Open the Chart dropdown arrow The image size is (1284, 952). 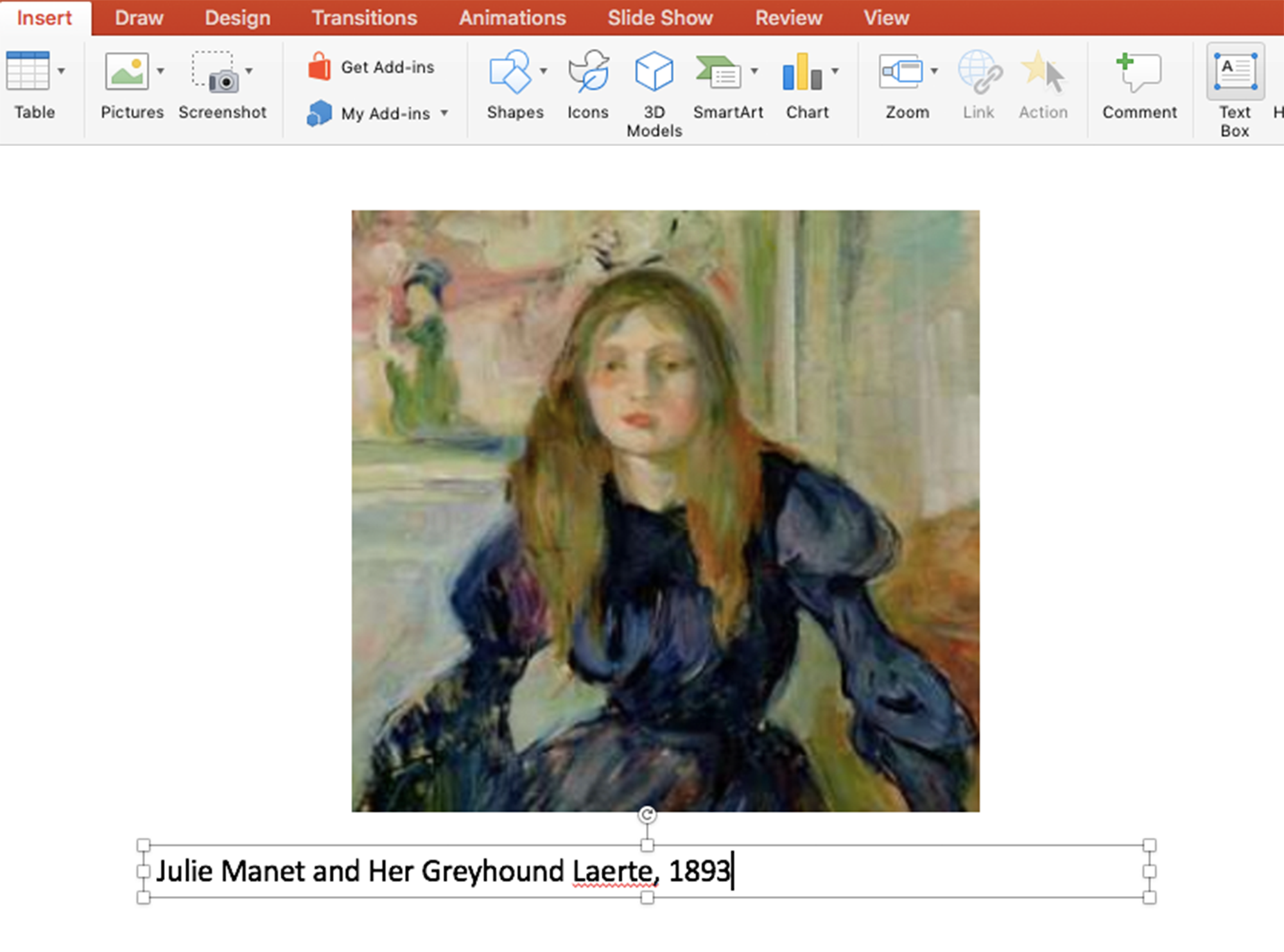(835, 71)
